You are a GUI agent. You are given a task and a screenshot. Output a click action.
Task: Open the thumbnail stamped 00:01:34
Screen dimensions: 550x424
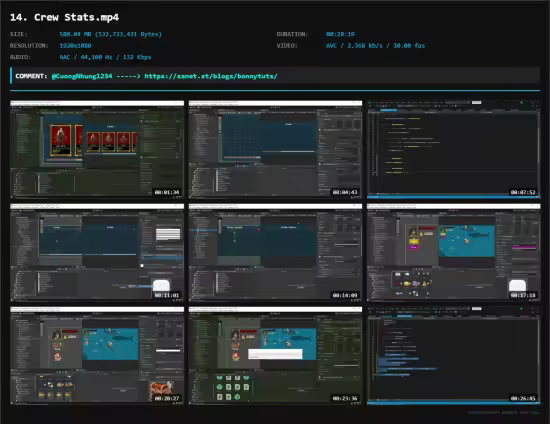97,149
